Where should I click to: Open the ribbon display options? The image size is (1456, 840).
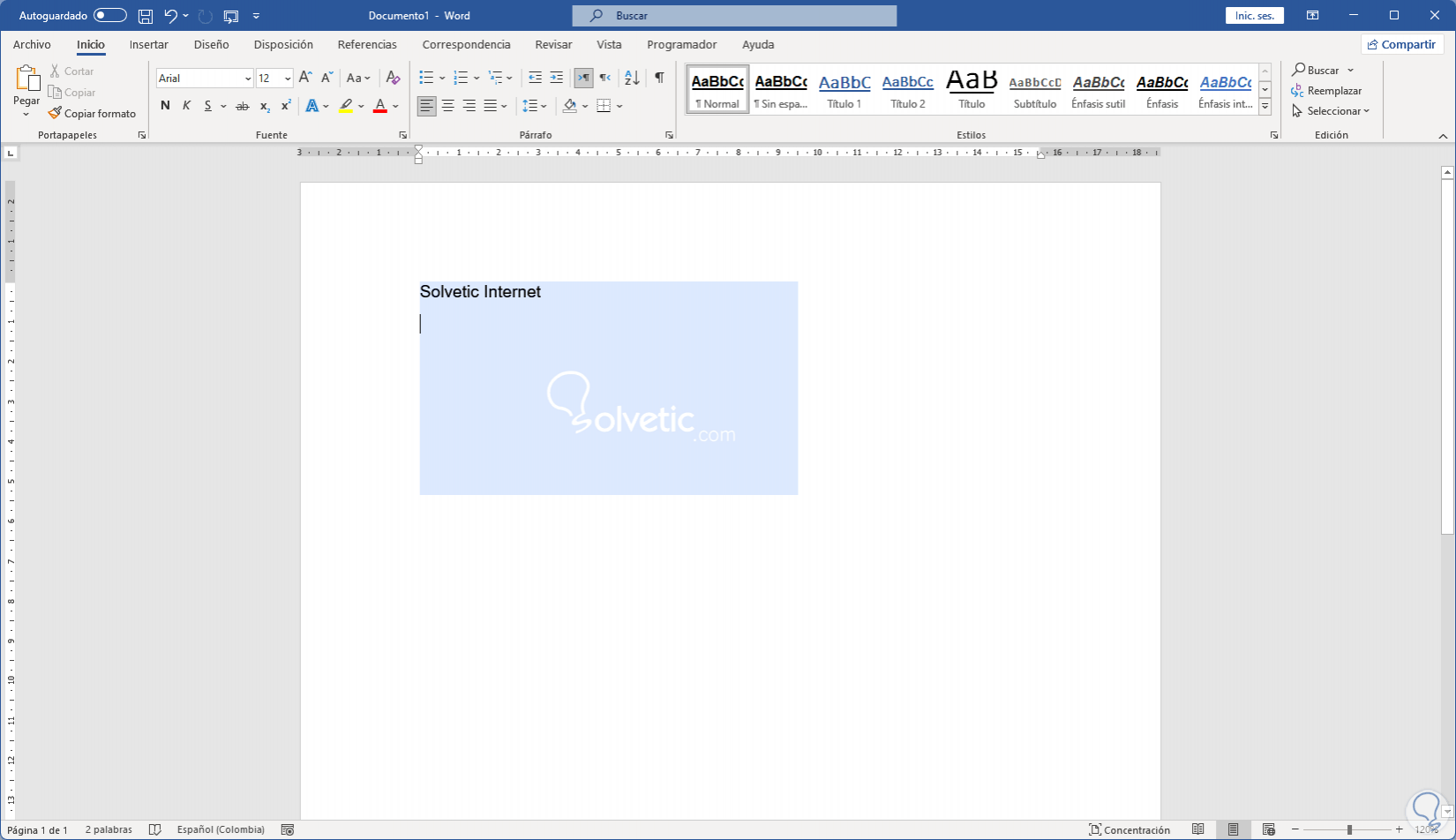coord(1313,16)
